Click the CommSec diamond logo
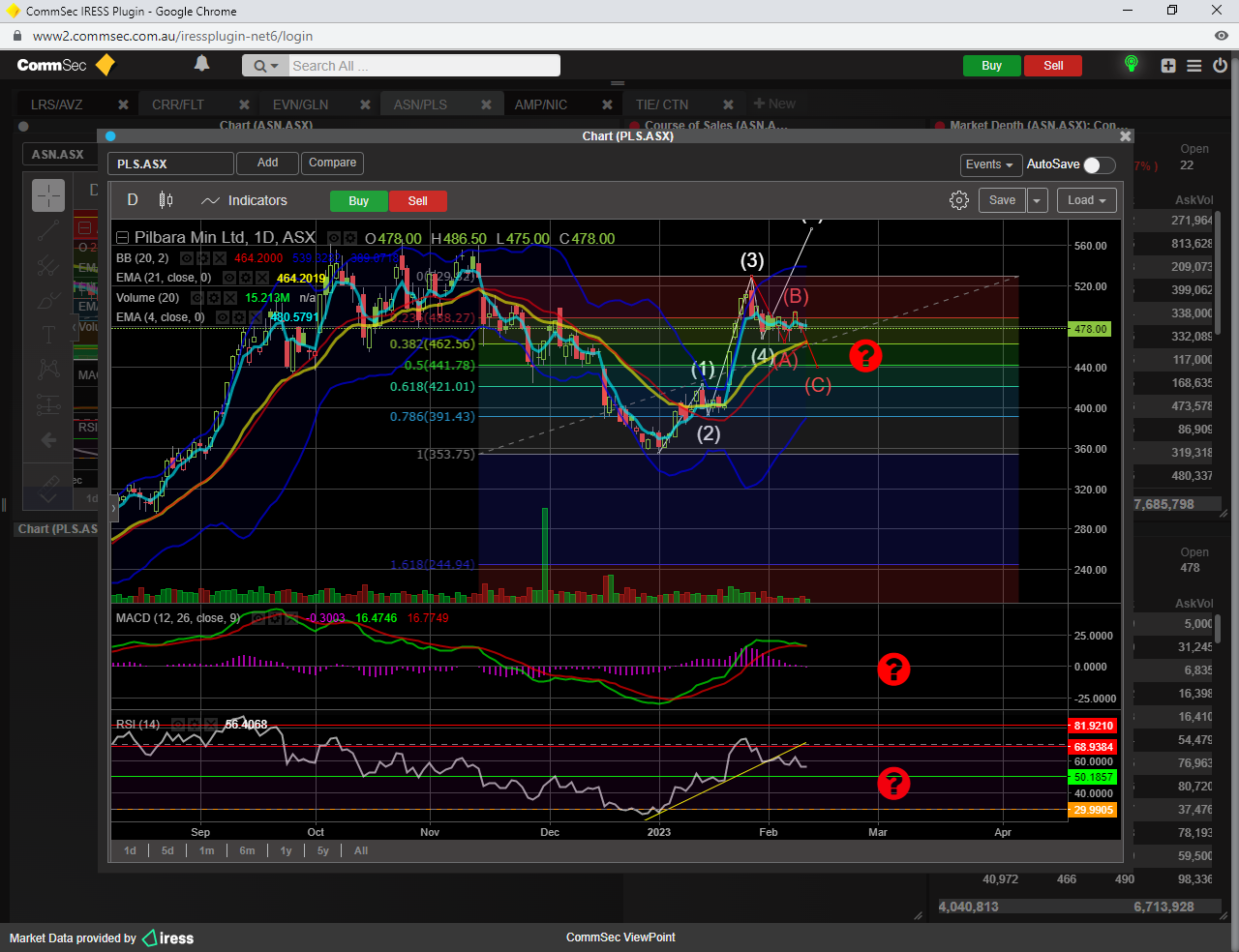 pyautogui.click(x=106, y=65)
